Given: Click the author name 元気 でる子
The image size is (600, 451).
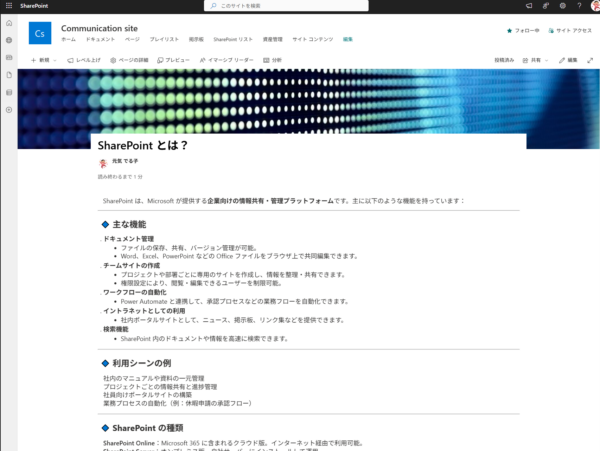Looking at the screenshot, I should tap(125, 161).
